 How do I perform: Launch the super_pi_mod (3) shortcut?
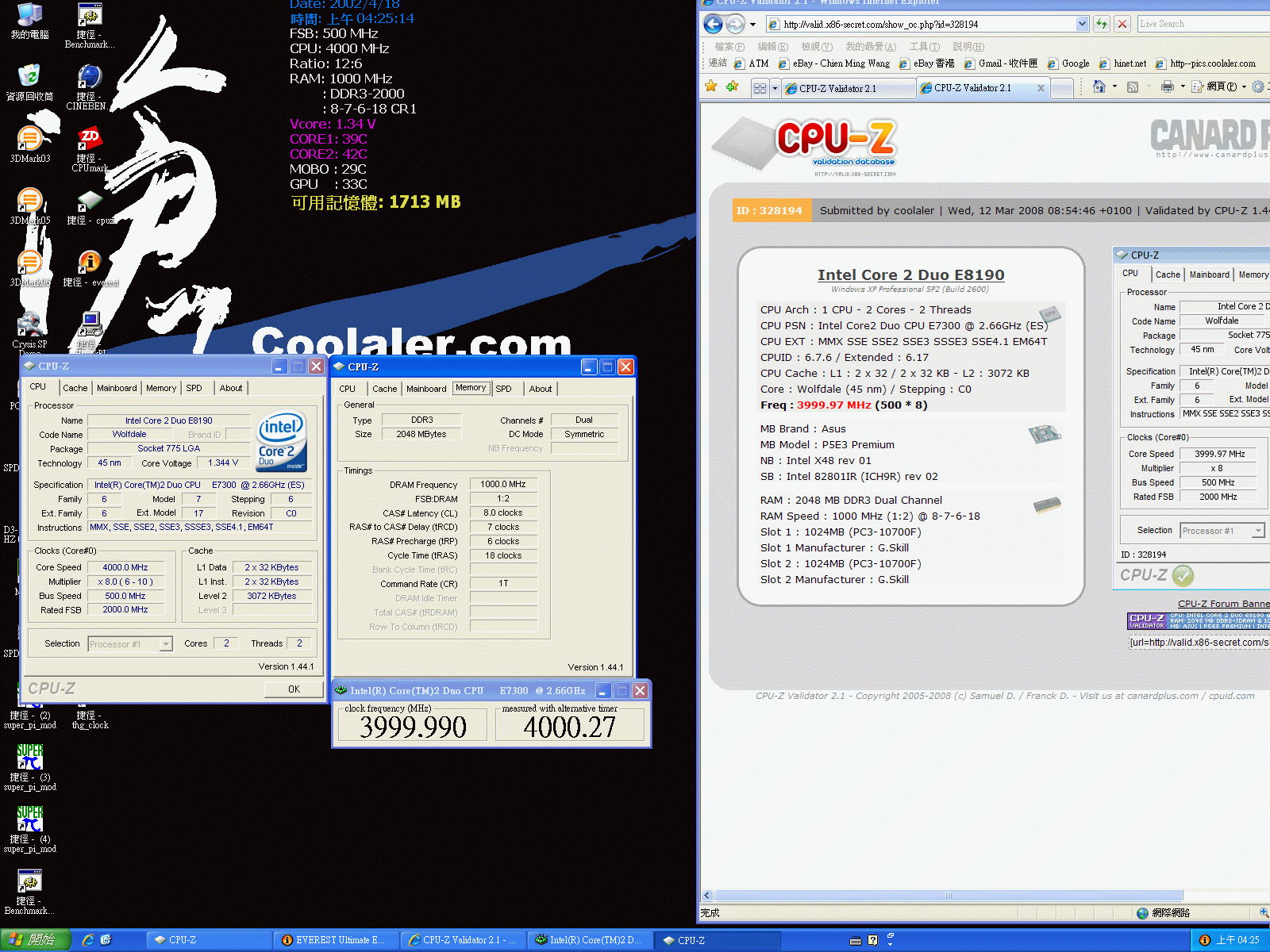(29, 767)
